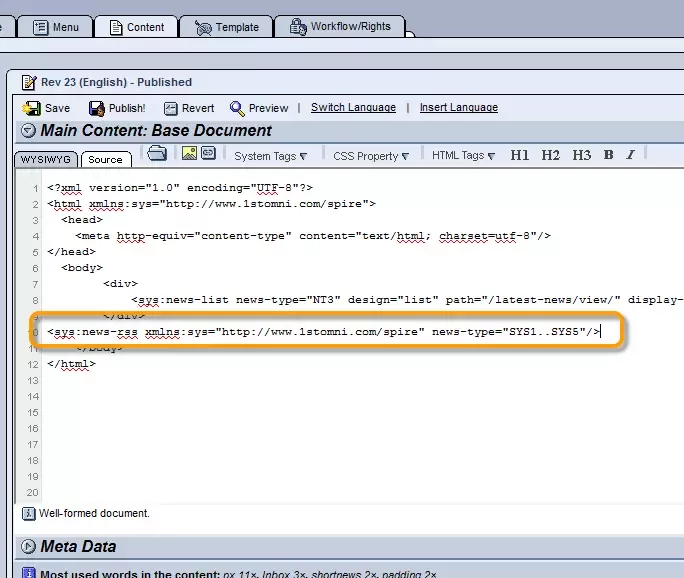Click the revision edit notepad icon

tap(29, 82)
